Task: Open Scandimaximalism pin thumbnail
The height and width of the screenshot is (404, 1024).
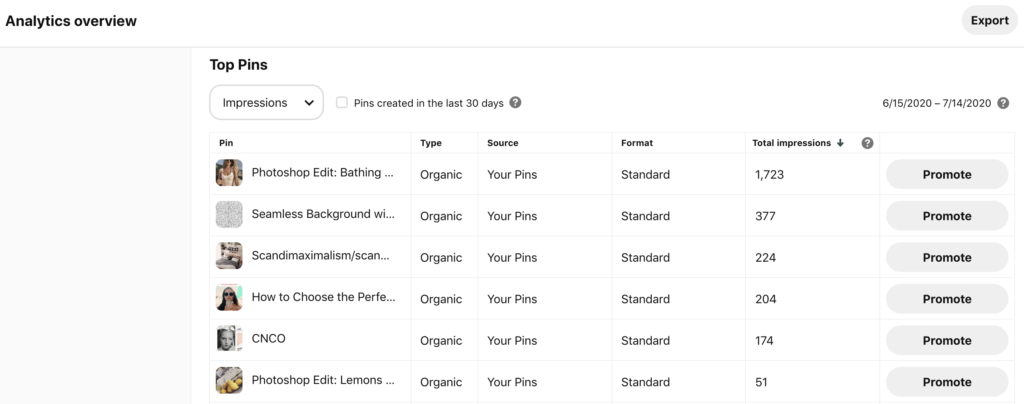Action: 229,257
